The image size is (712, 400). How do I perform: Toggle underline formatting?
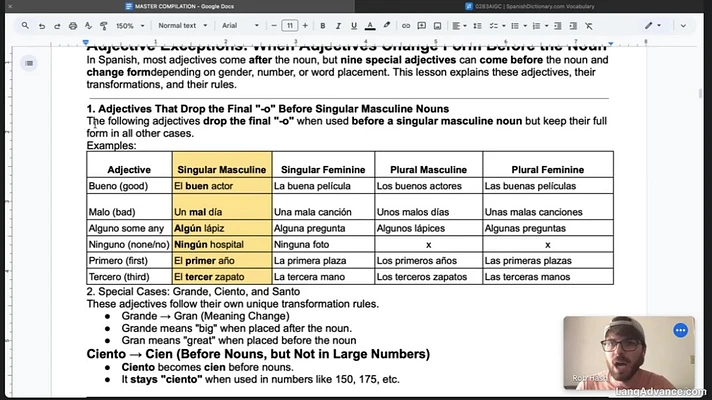click(x=354, y=26)
